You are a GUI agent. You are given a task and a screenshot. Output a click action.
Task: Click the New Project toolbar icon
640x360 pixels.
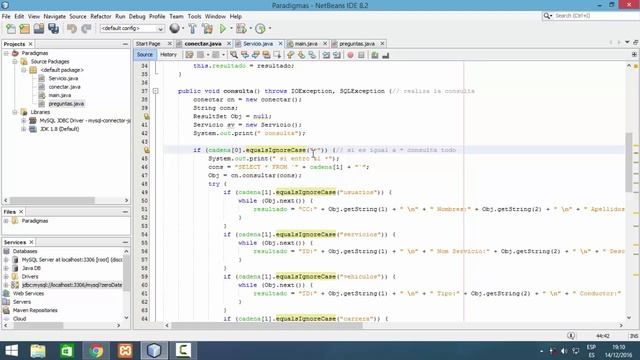click(x=24, y=29)
